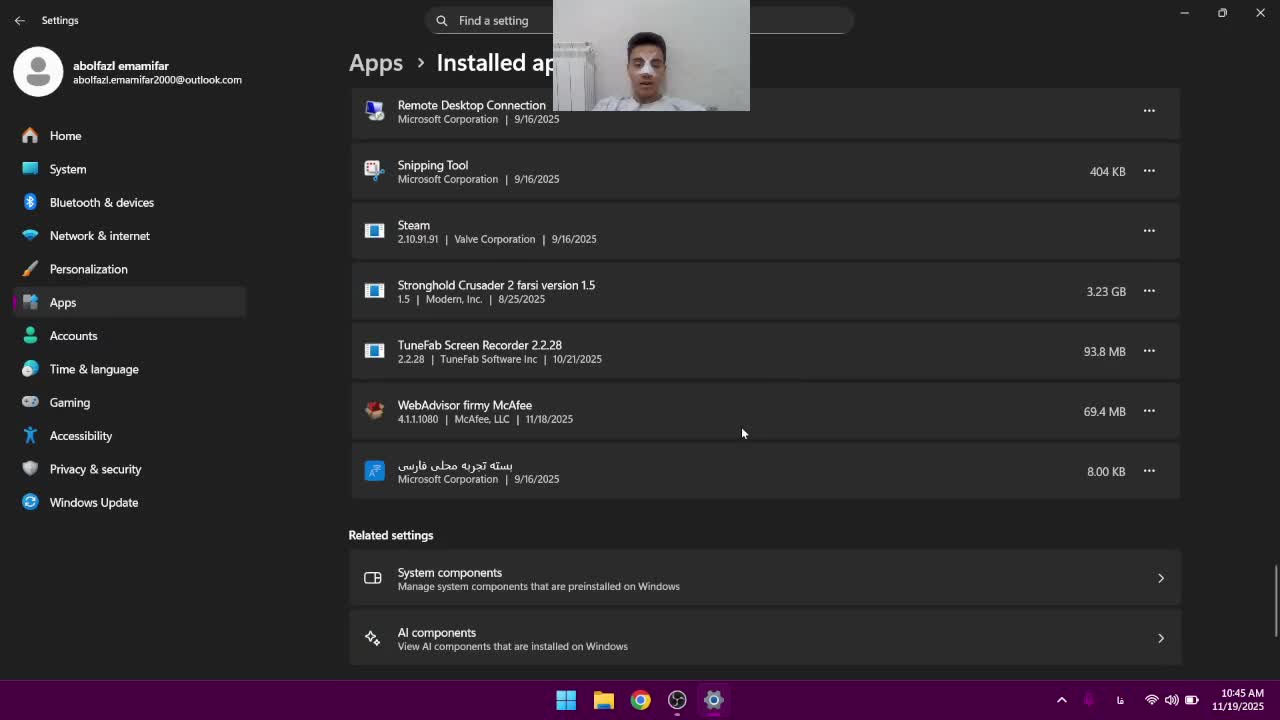The image size is (1280, 720).
Task: Click the Find a setting search box
Action: coord(640,20)
